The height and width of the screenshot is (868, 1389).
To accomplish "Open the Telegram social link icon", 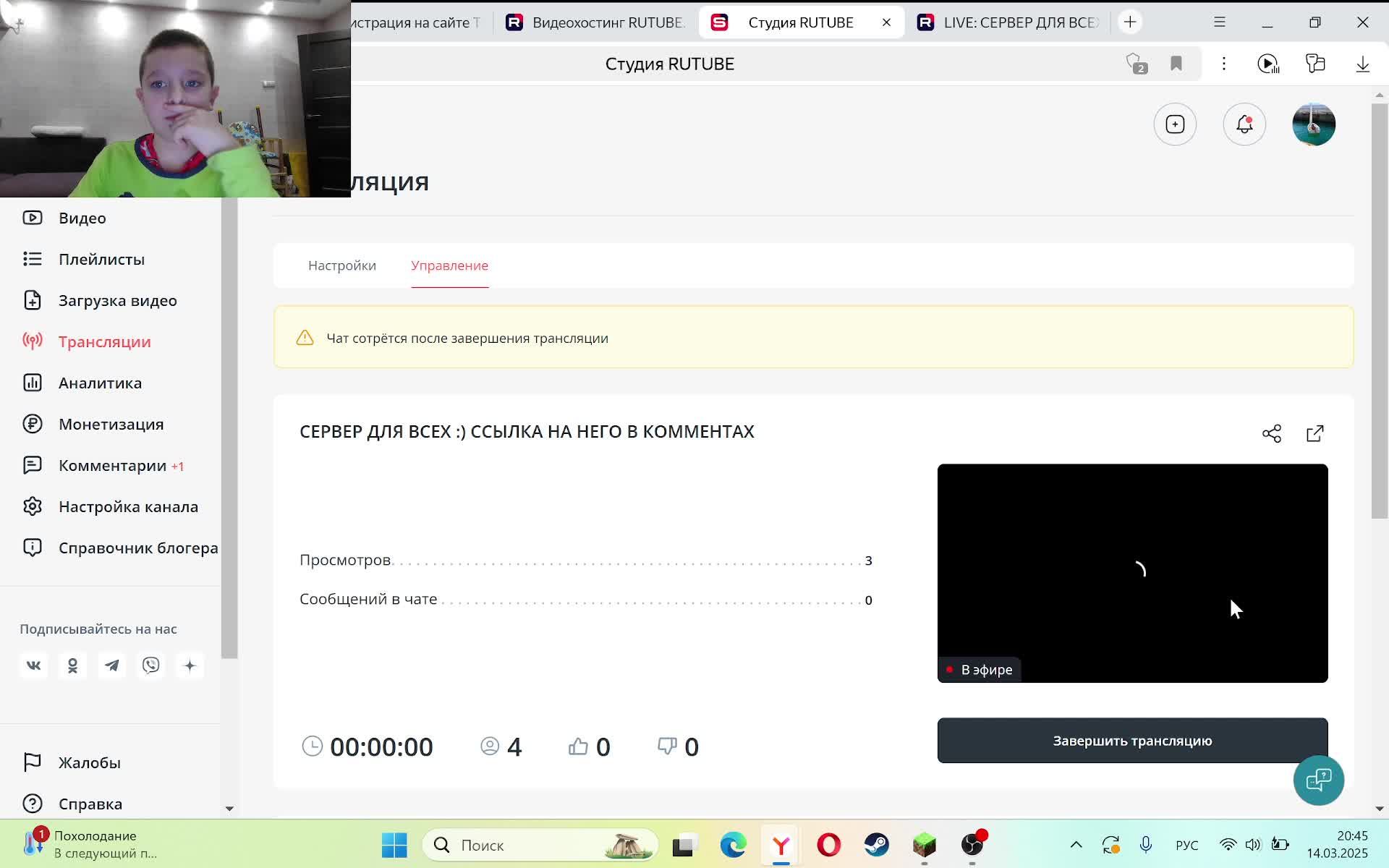I will click(112, 665).
